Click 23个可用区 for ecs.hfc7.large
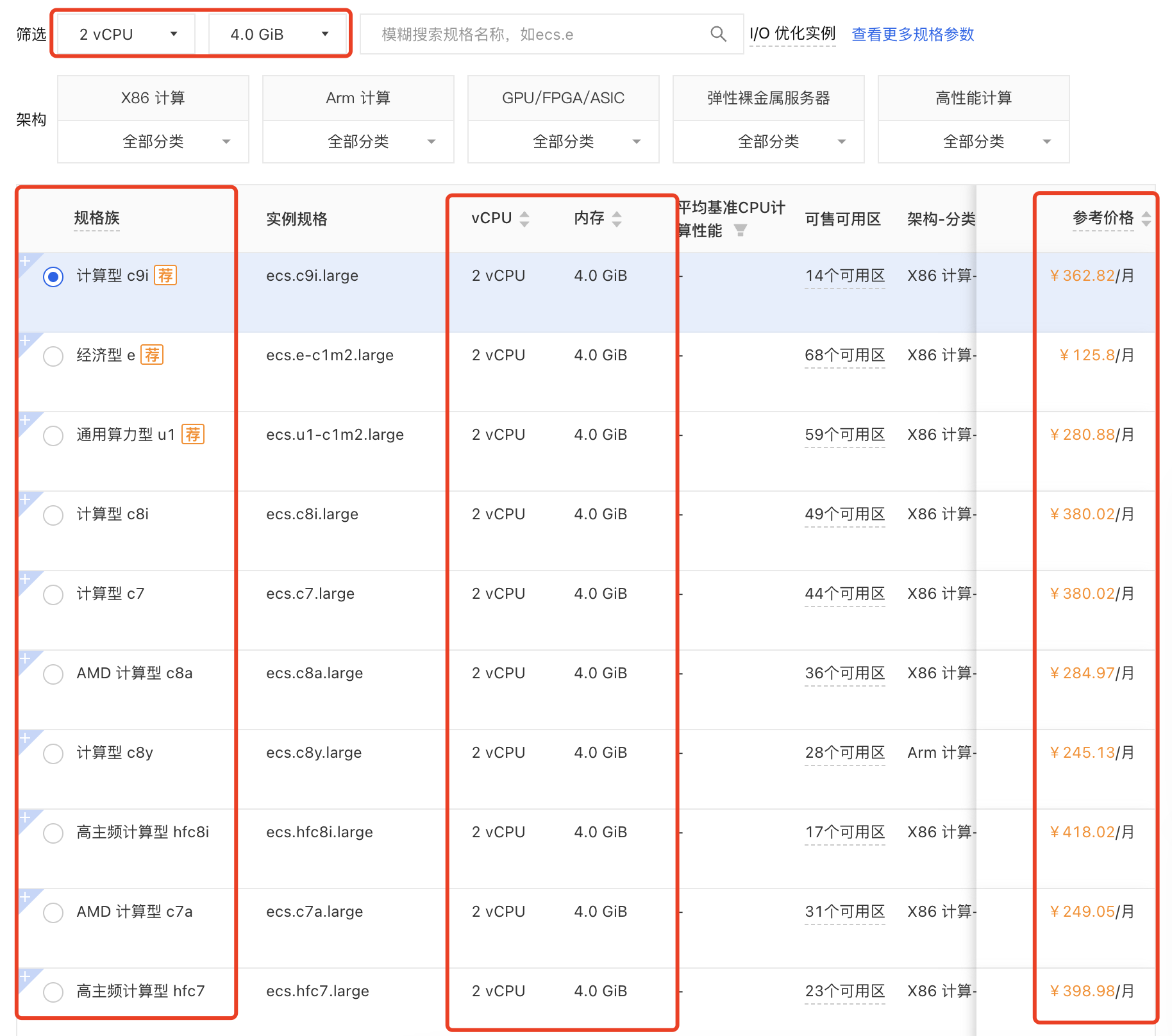The image size is (1172, 1036). pos(845,991)
